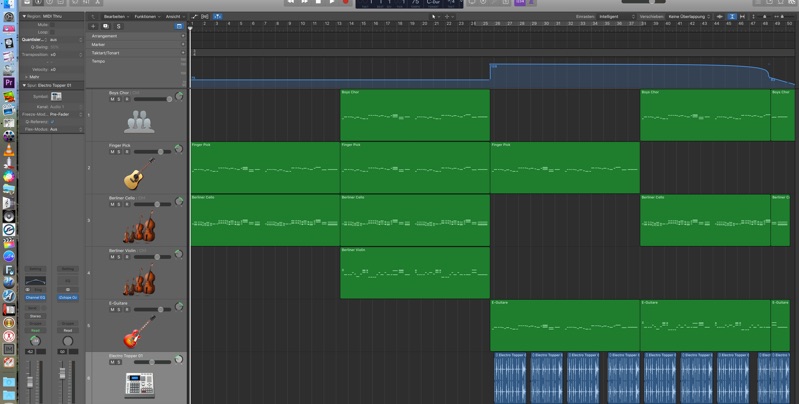Click the Boys Chor pan knob
The width and height of the screenshot is (799, 404).
click(x=179, y=96)
